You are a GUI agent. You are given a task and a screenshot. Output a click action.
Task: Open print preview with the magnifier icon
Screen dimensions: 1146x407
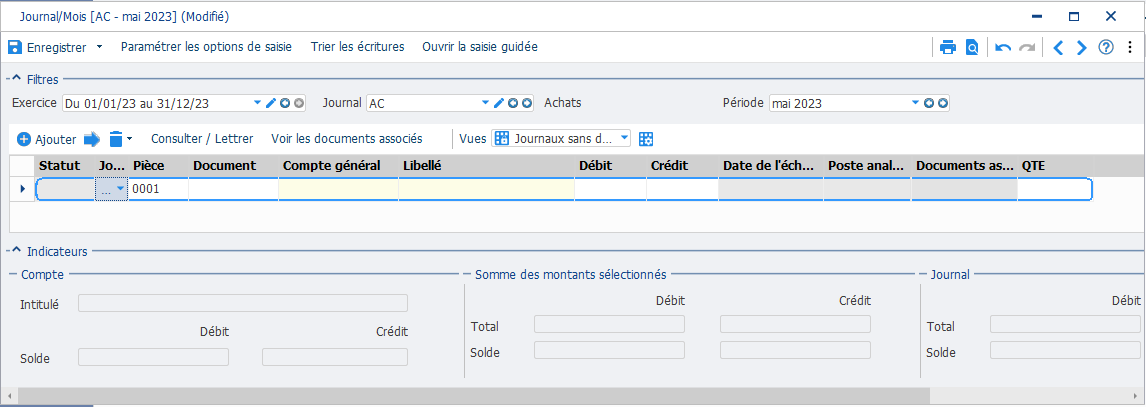[971, 47]
